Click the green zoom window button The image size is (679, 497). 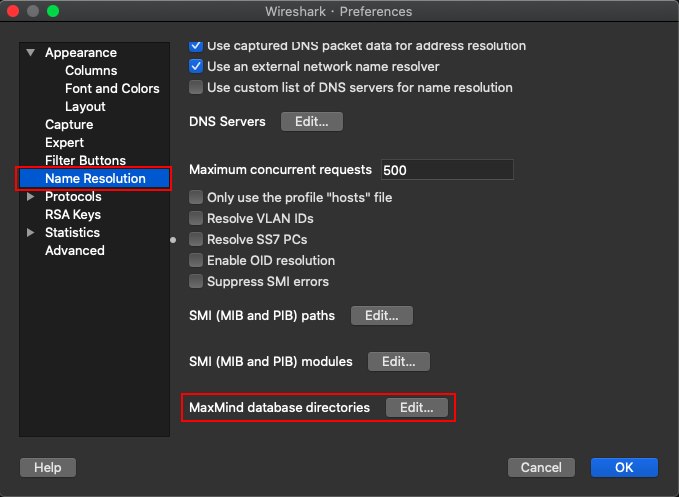[53, 11]
